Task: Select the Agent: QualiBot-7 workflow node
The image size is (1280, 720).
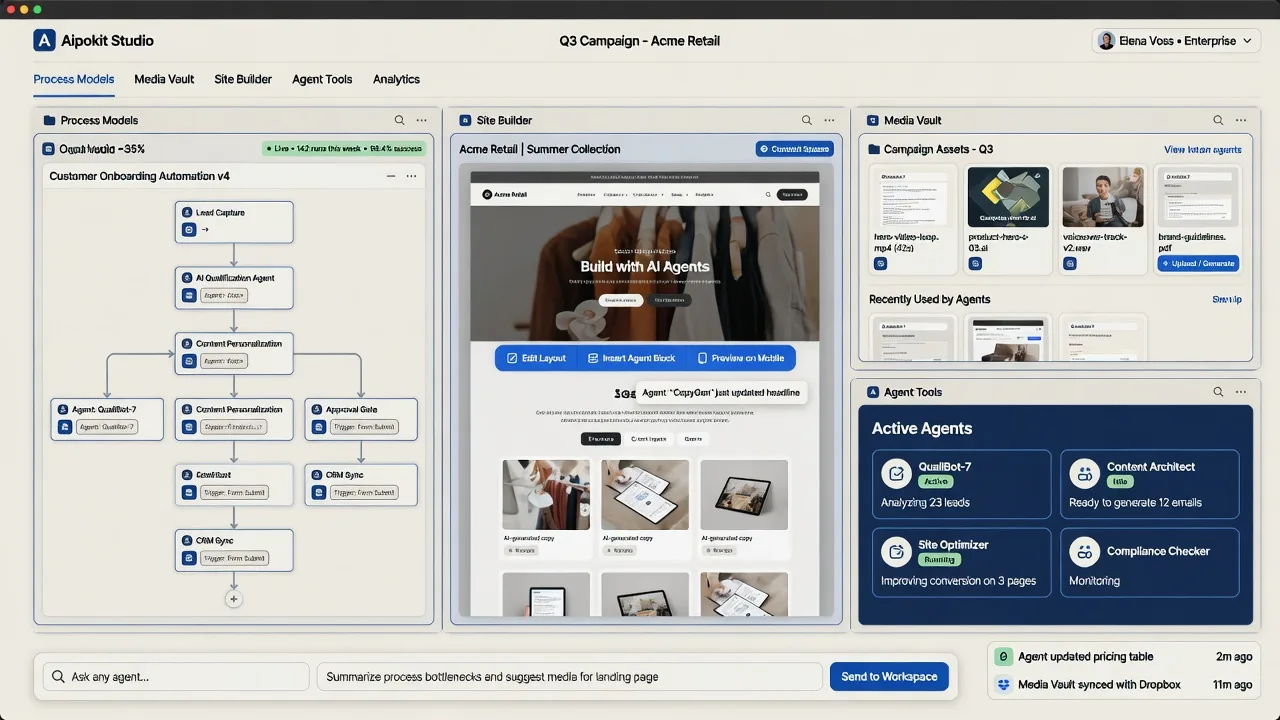Action: (107, 419)
